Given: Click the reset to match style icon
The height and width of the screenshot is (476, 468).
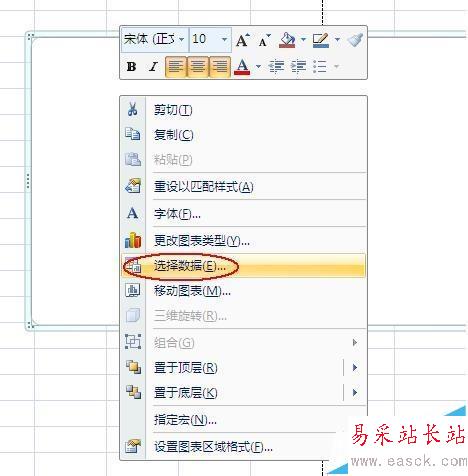Looking at the screenshot, I should (133, 186).
